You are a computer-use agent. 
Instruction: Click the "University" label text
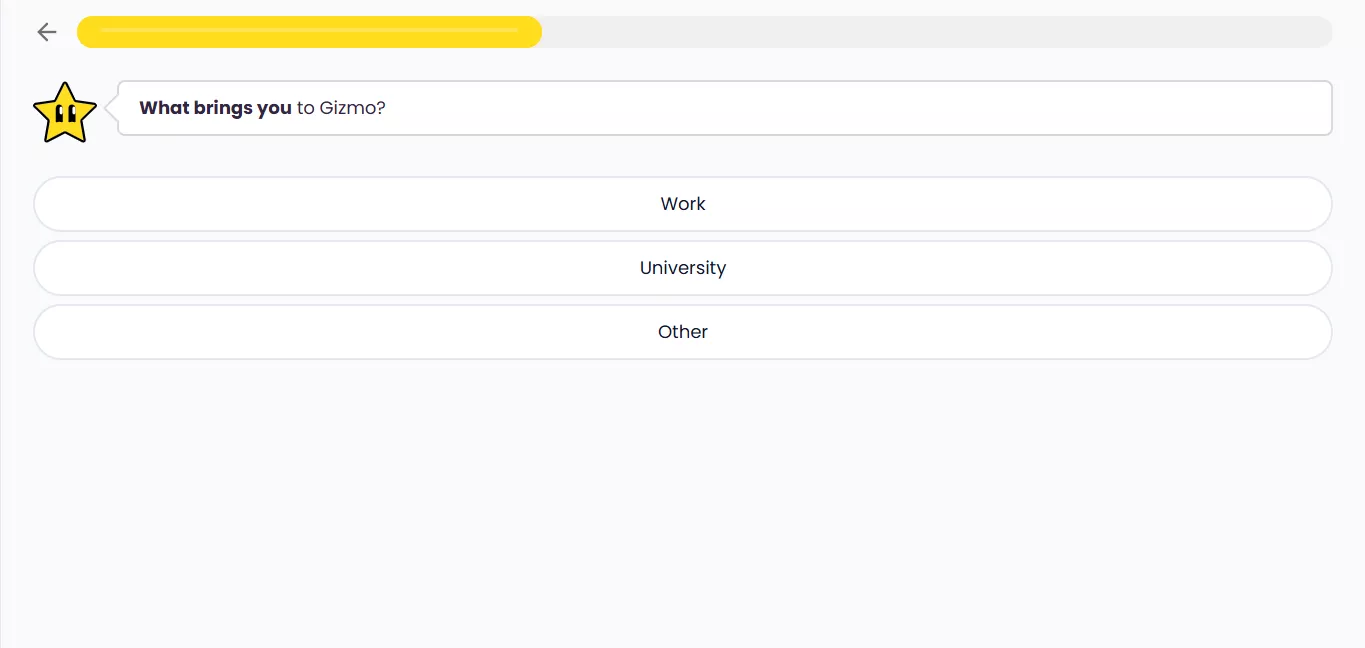[683, 268]
